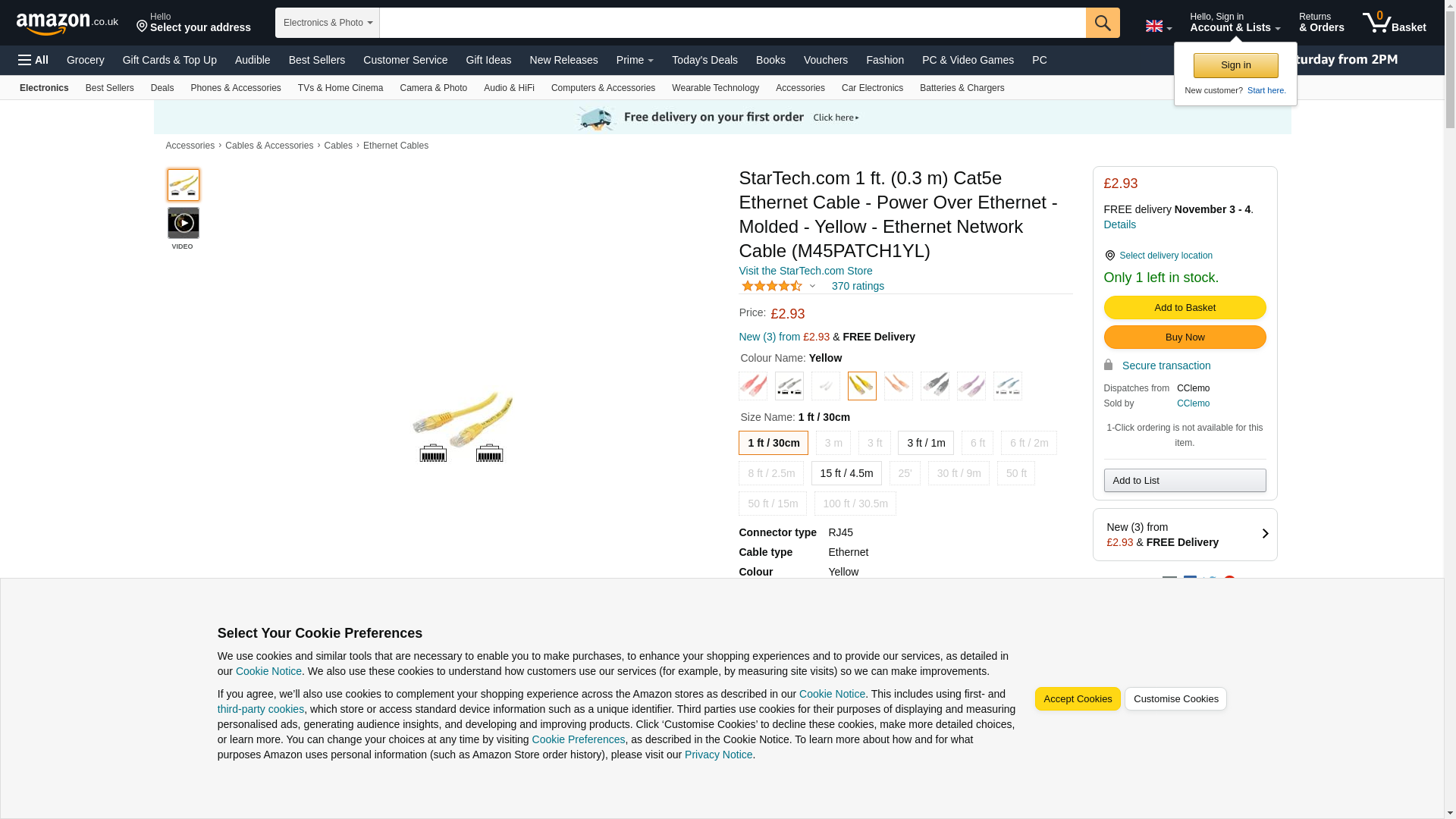Open Wearable Technology category tab
This screenshot has height=819, width=1456.
(x=714, y=88)
